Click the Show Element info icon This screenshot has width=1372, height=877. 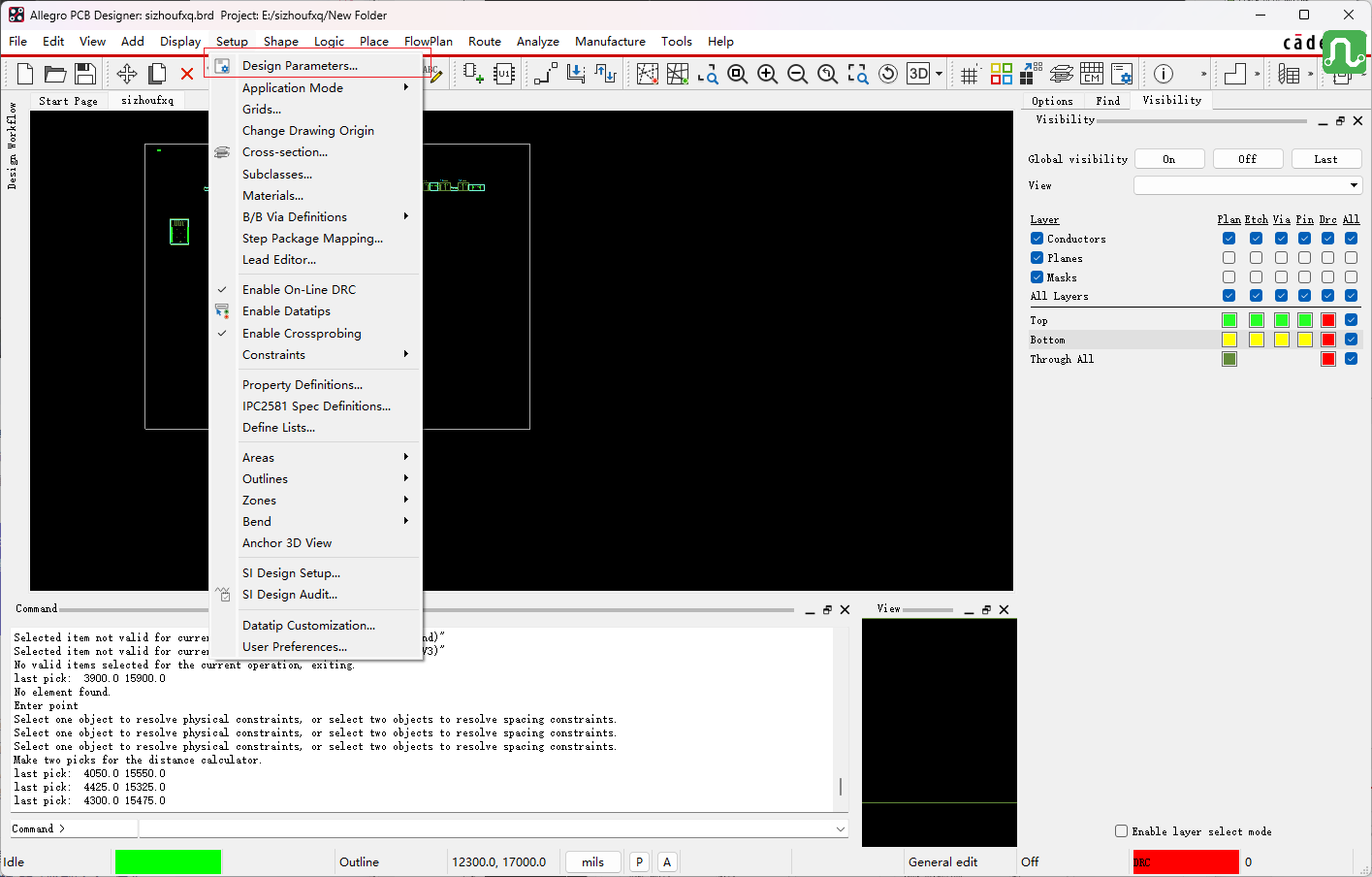[x=1164, y=74]
